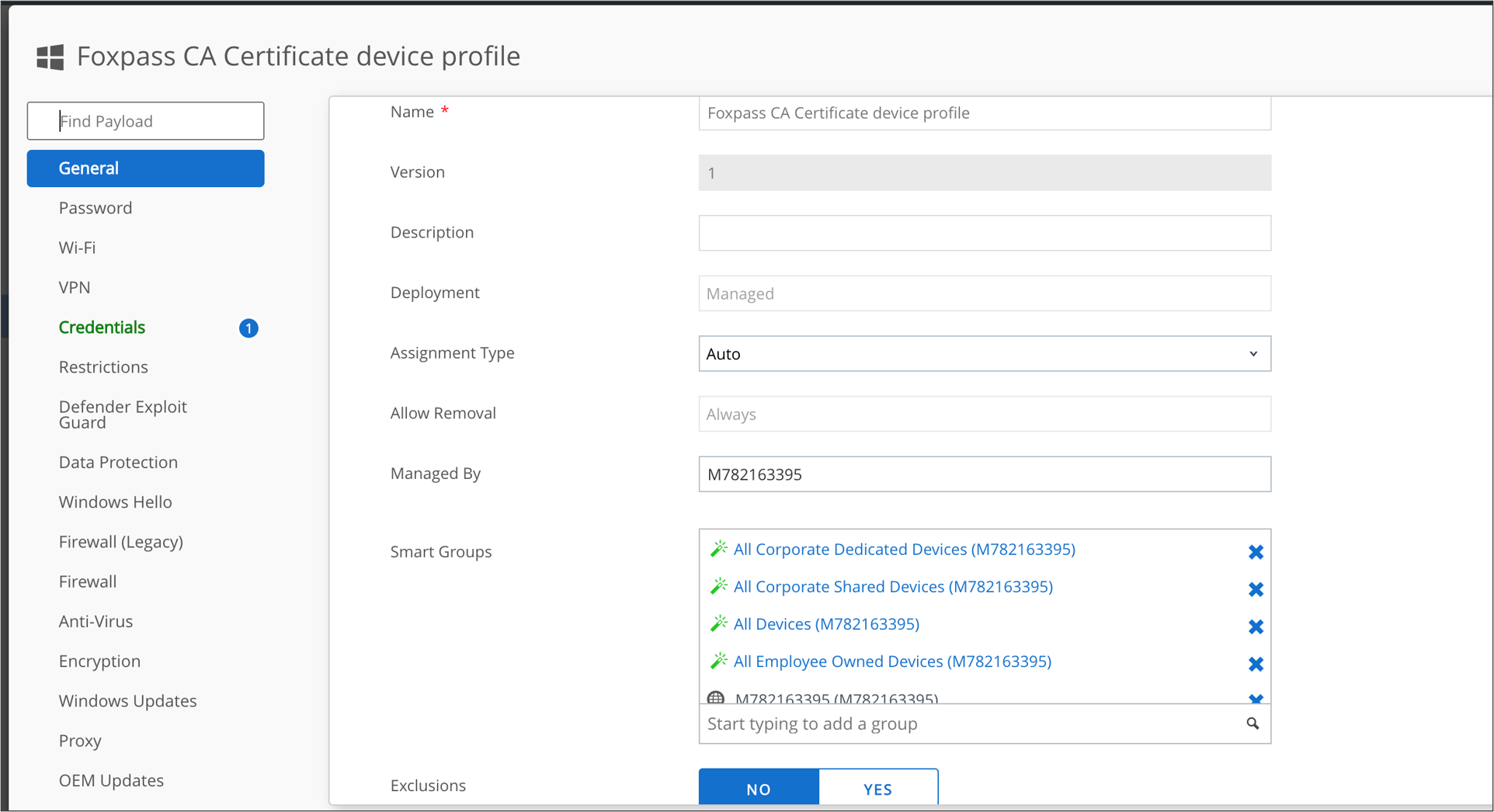This screenshot has width=1494, height=812.
Task: Open the Credentials payload
Action: 102,328
